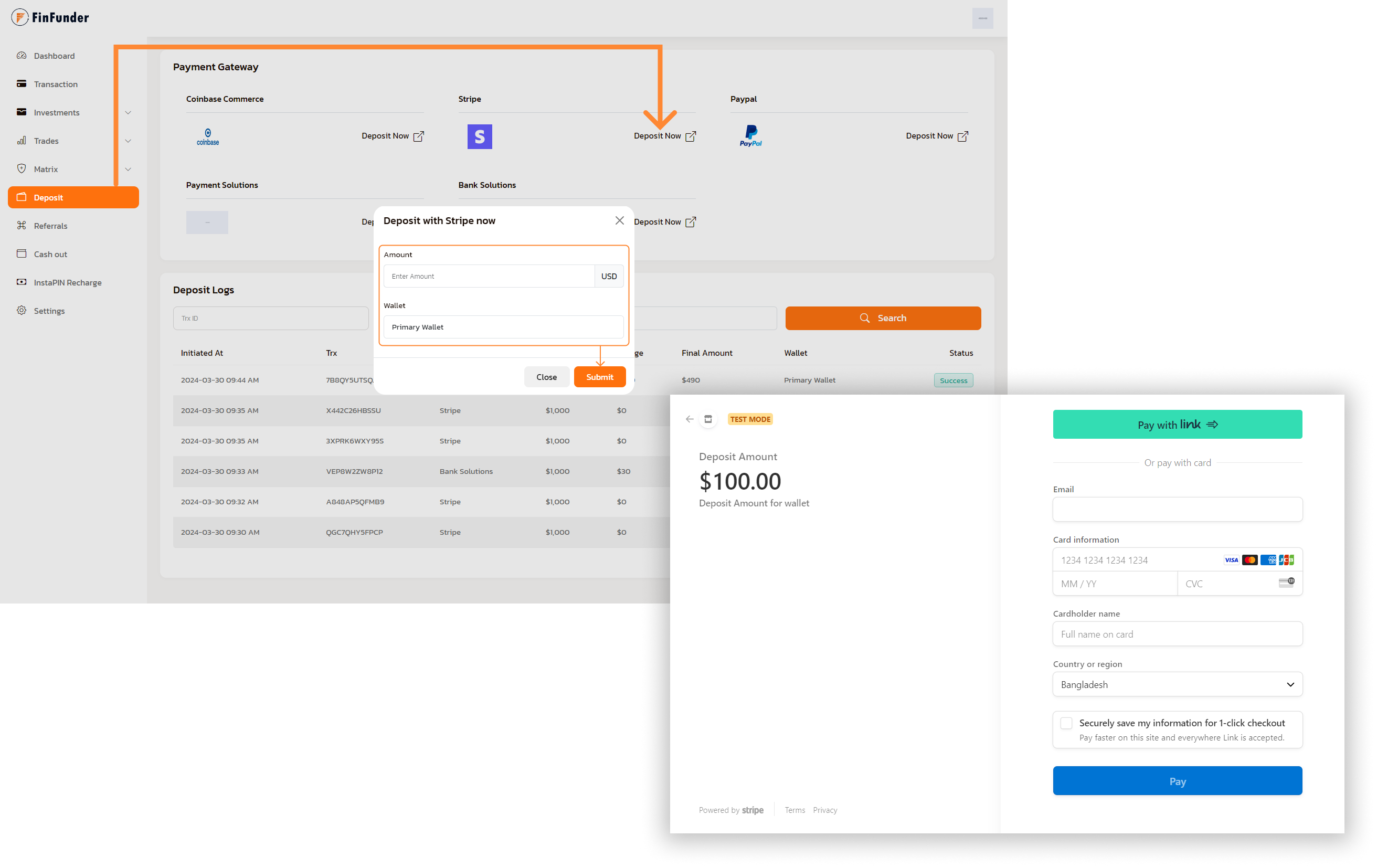Focus the card number field
This screenshot has height=868, width=1377.
click(1178, 560)
